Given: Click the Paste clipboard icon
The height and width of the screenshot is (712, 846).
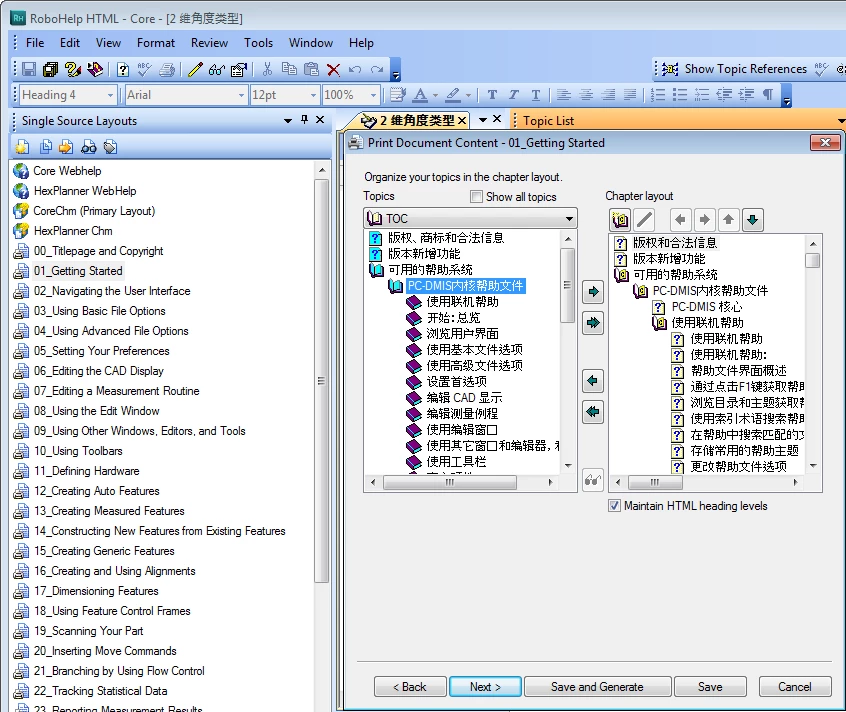Looking at the screenshot, I should (311, 69).
